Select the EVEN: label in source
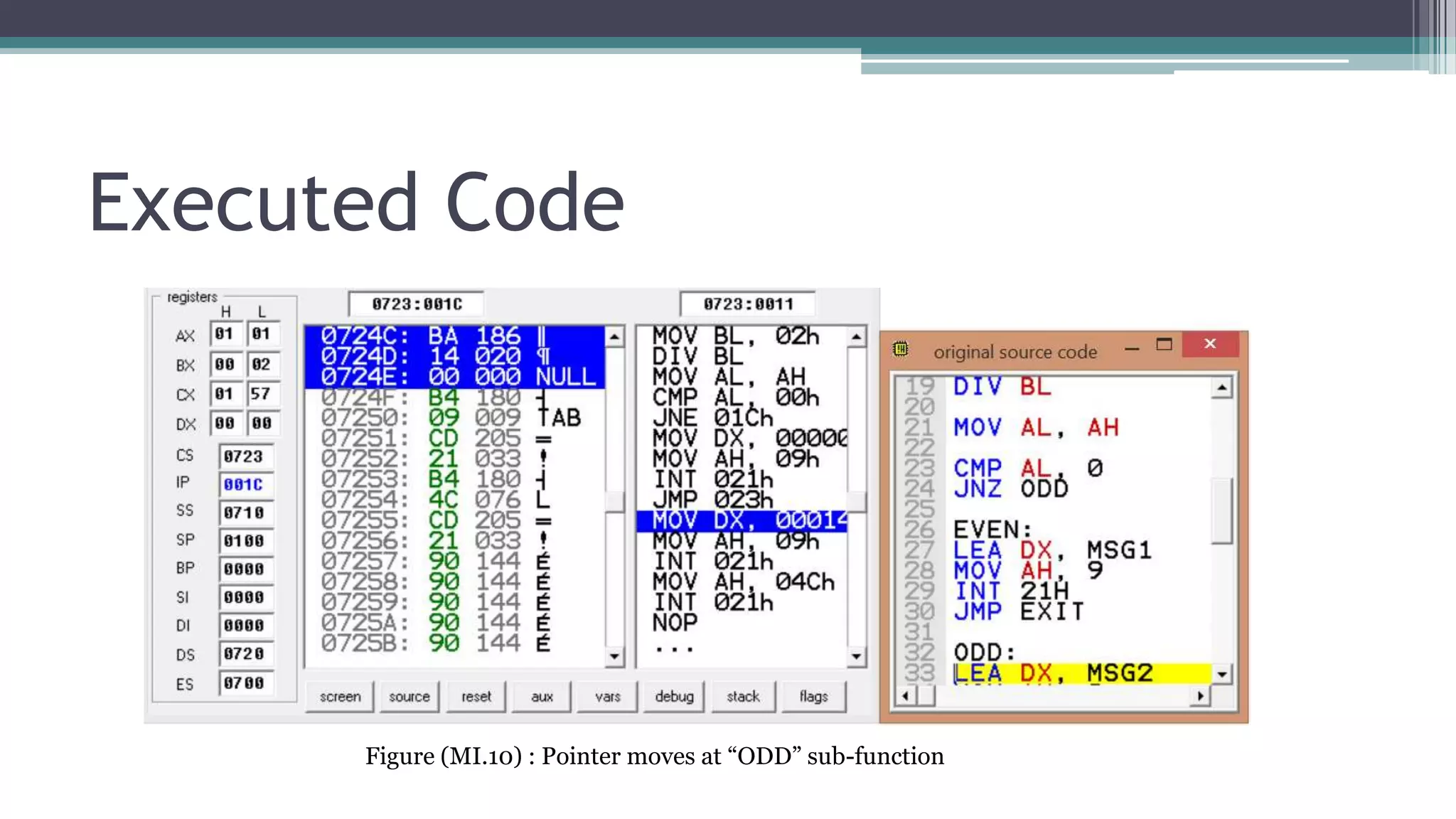1456x819 pixels. pos(992,530)
